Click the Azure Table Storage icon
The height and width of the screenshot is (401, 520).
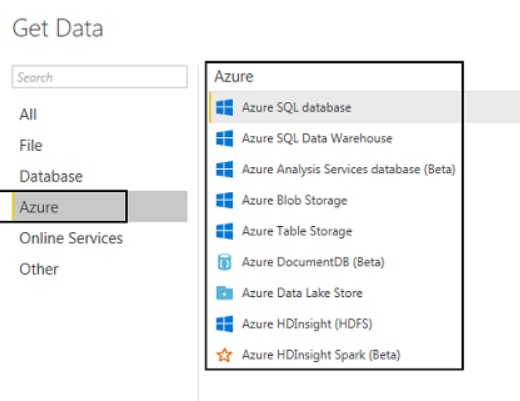click(224, 231)
